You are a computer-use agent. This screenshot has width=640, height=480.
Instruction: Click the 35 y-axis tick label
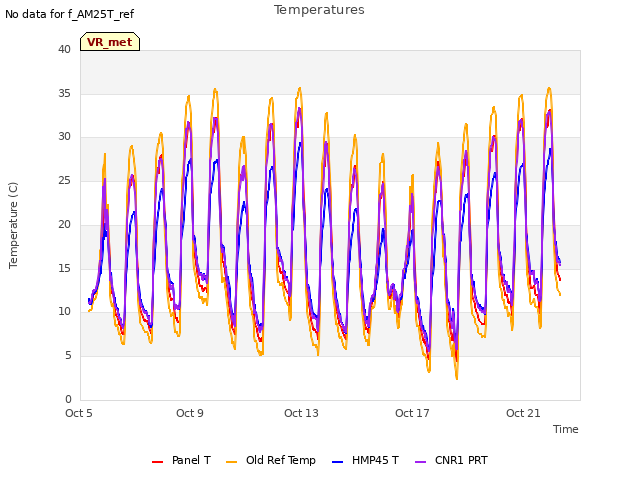coord(64,93)
